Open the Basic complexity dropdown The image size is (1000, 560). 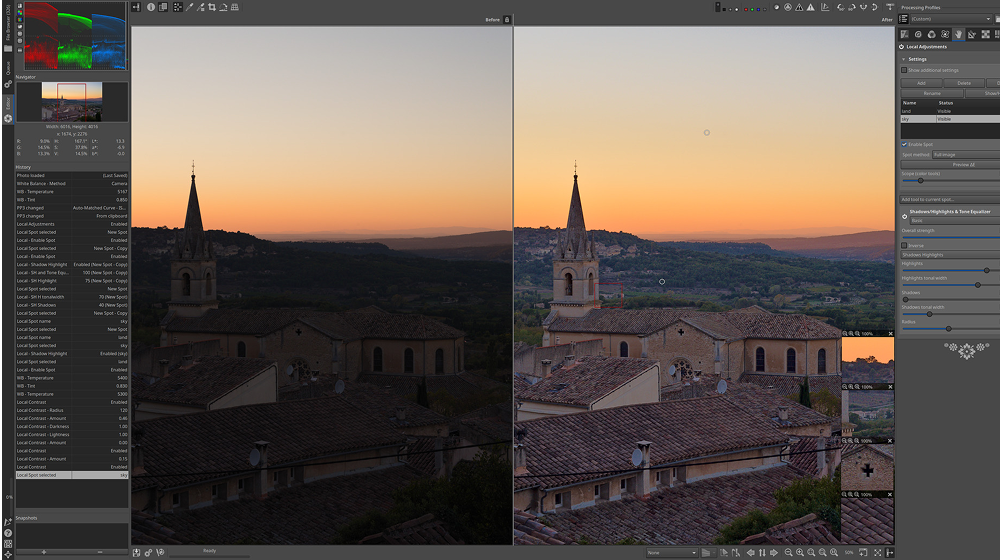(955, 221)
